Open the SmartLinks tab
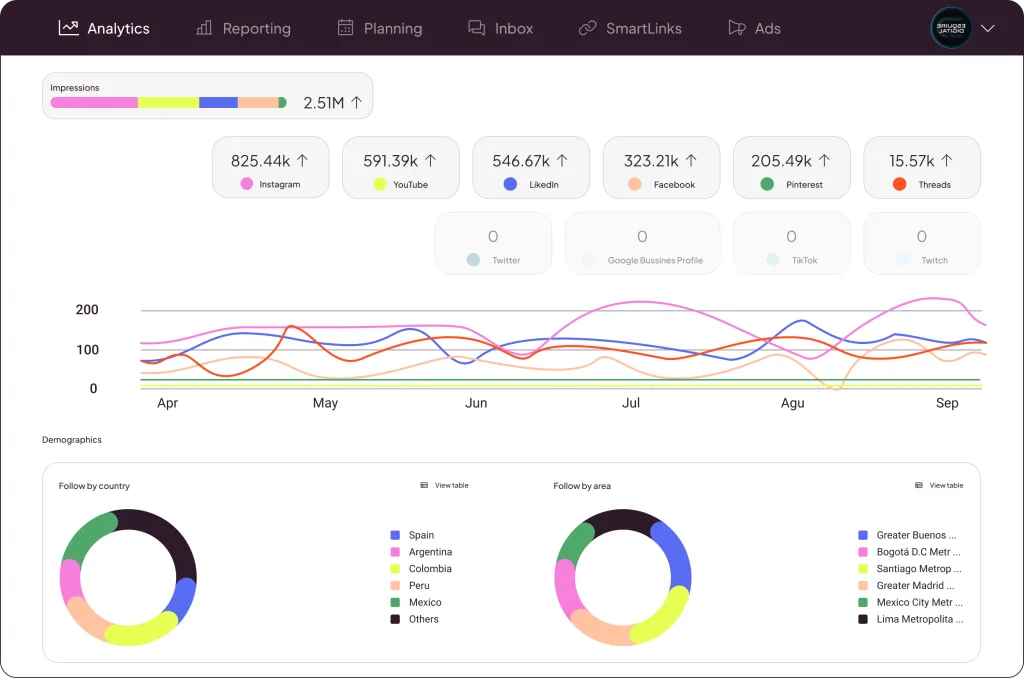The width and height of the screenshot is (1024, 678). click(630, 28)
